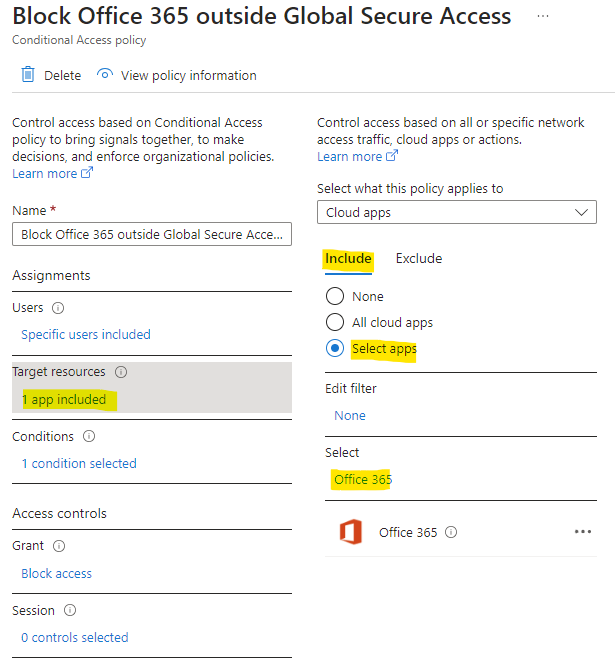Open the Cloud apps dropdown
The image size is (615, 664).
[x=457, y=212]
